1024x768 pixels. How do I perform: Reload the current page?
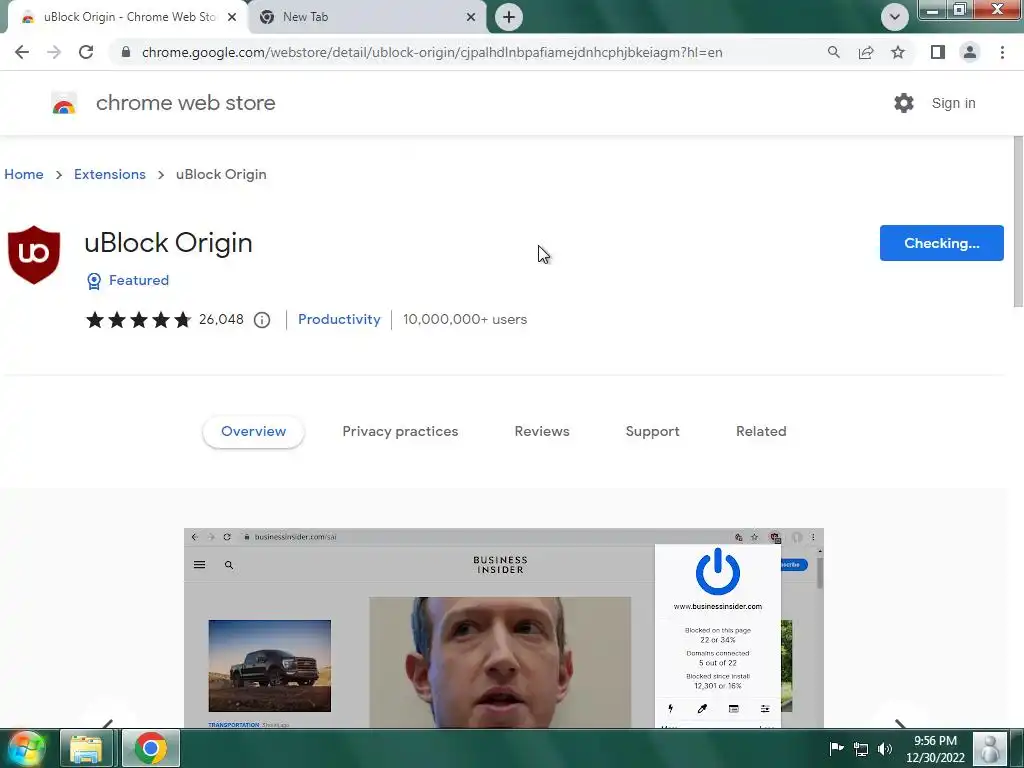(86, 52)
